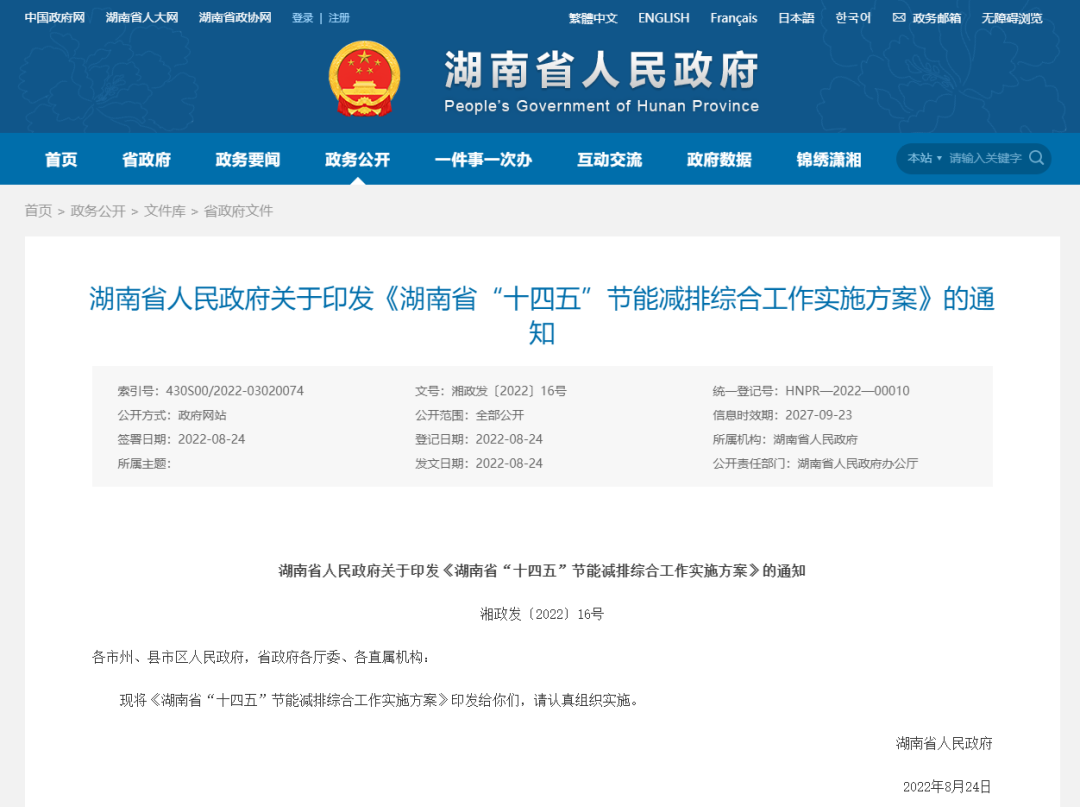Switch site language to ENGLISH
Image resolution: width=1080 pixels, height=807 pixels.
[x=663, y=17]
